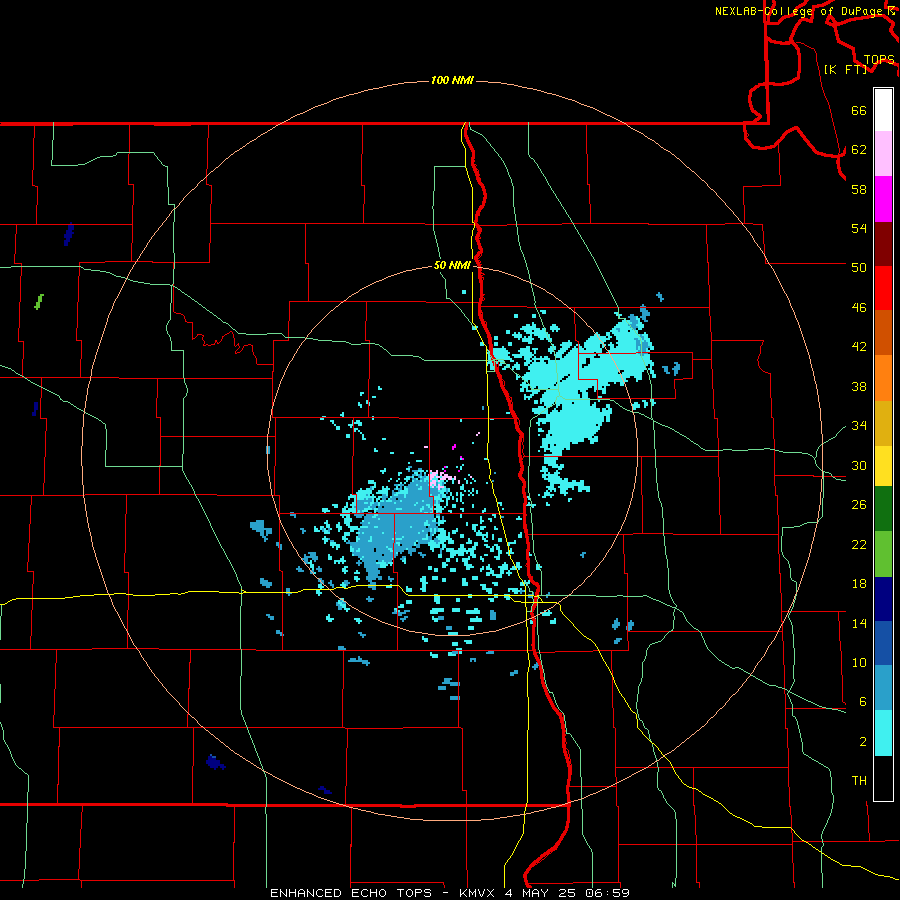The image size is (900, 900).
Task: Select the cyan swatch near bottom of legend
Action: click(x=883, y=733)
